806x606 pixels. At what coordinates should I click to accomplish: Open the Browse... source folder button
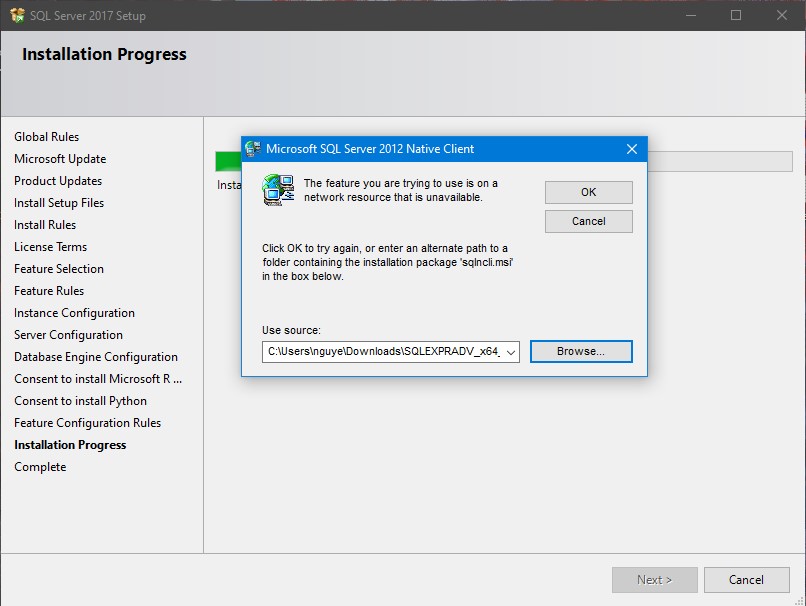(581, 352)
